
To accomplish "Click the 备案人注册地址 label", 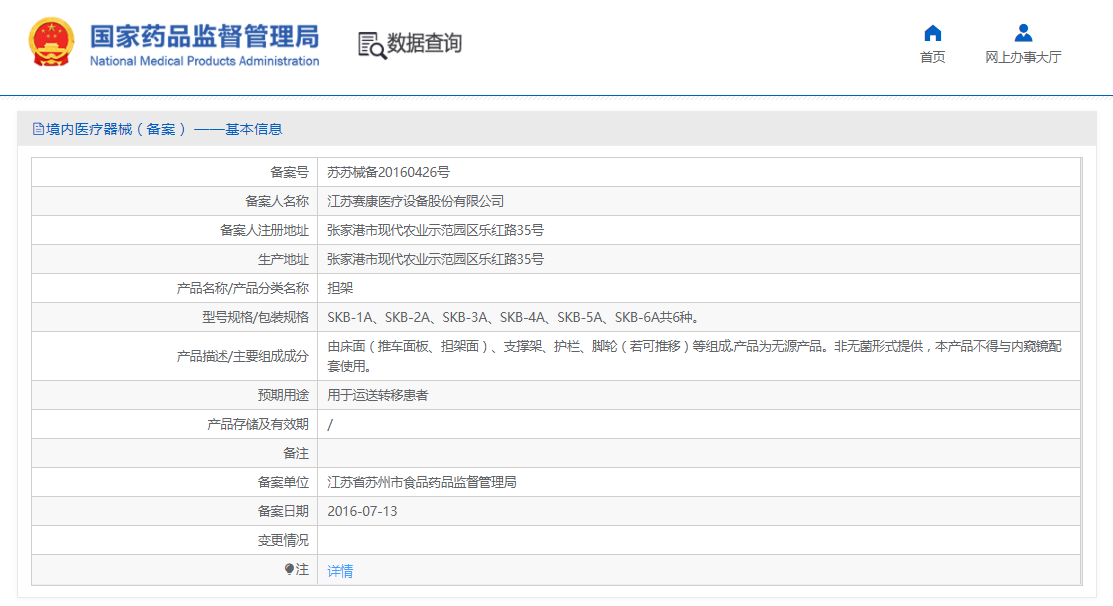I will pos(264,231).
